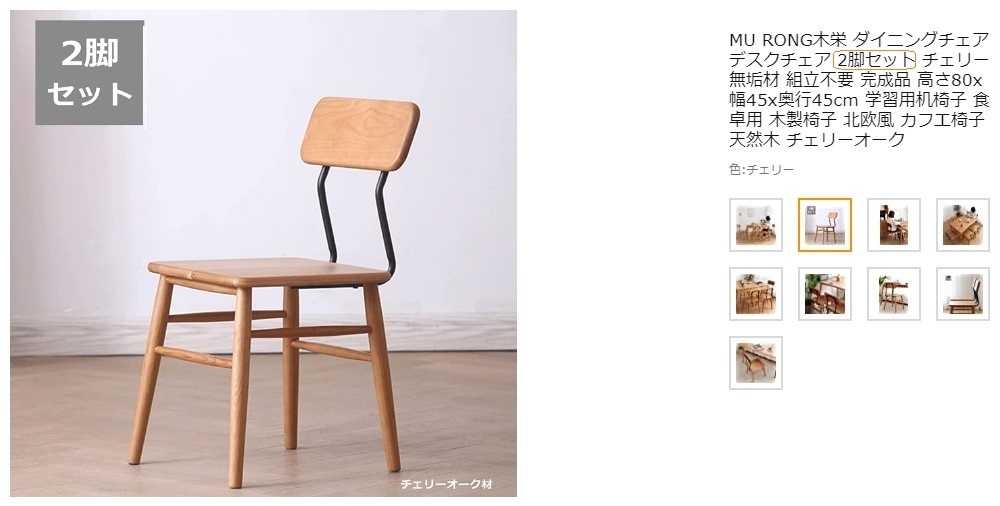The height and width of the screenshot is (506, 1000).
Task: View thumbnail of table with chairs, second row
Action: (756, 294)
